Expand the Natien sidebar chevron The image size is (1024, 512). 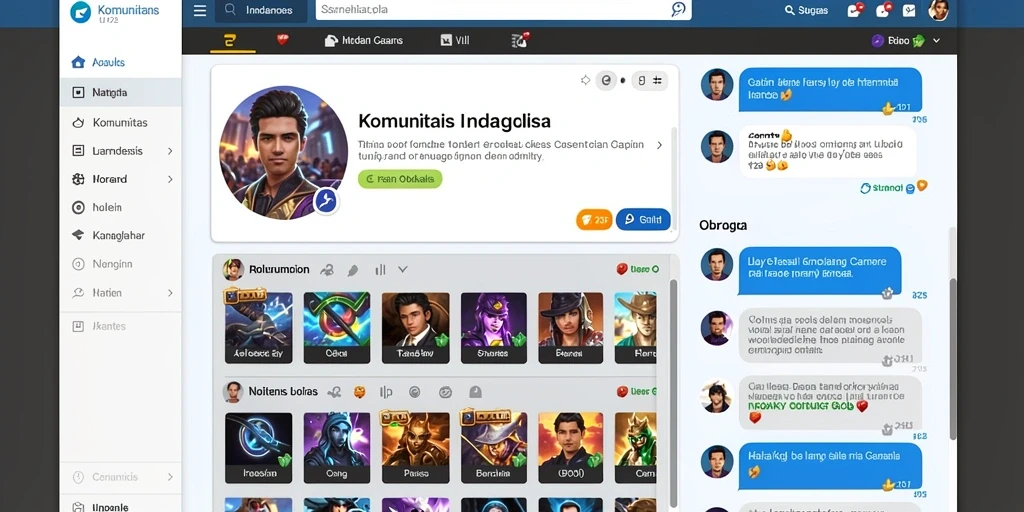coord(170,293)
